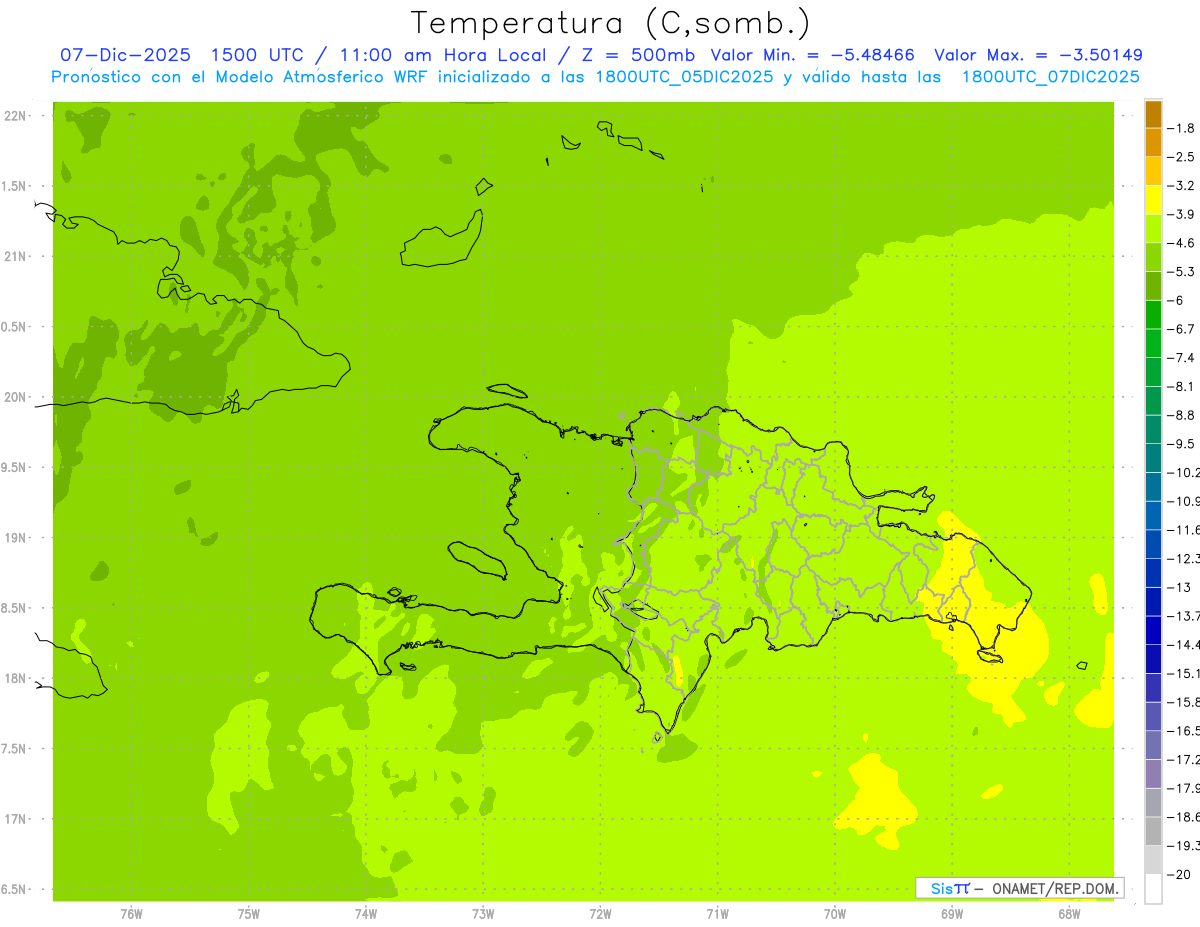Click the 70W longitude axis label
1200x927 pixels.
coord(835,913)
